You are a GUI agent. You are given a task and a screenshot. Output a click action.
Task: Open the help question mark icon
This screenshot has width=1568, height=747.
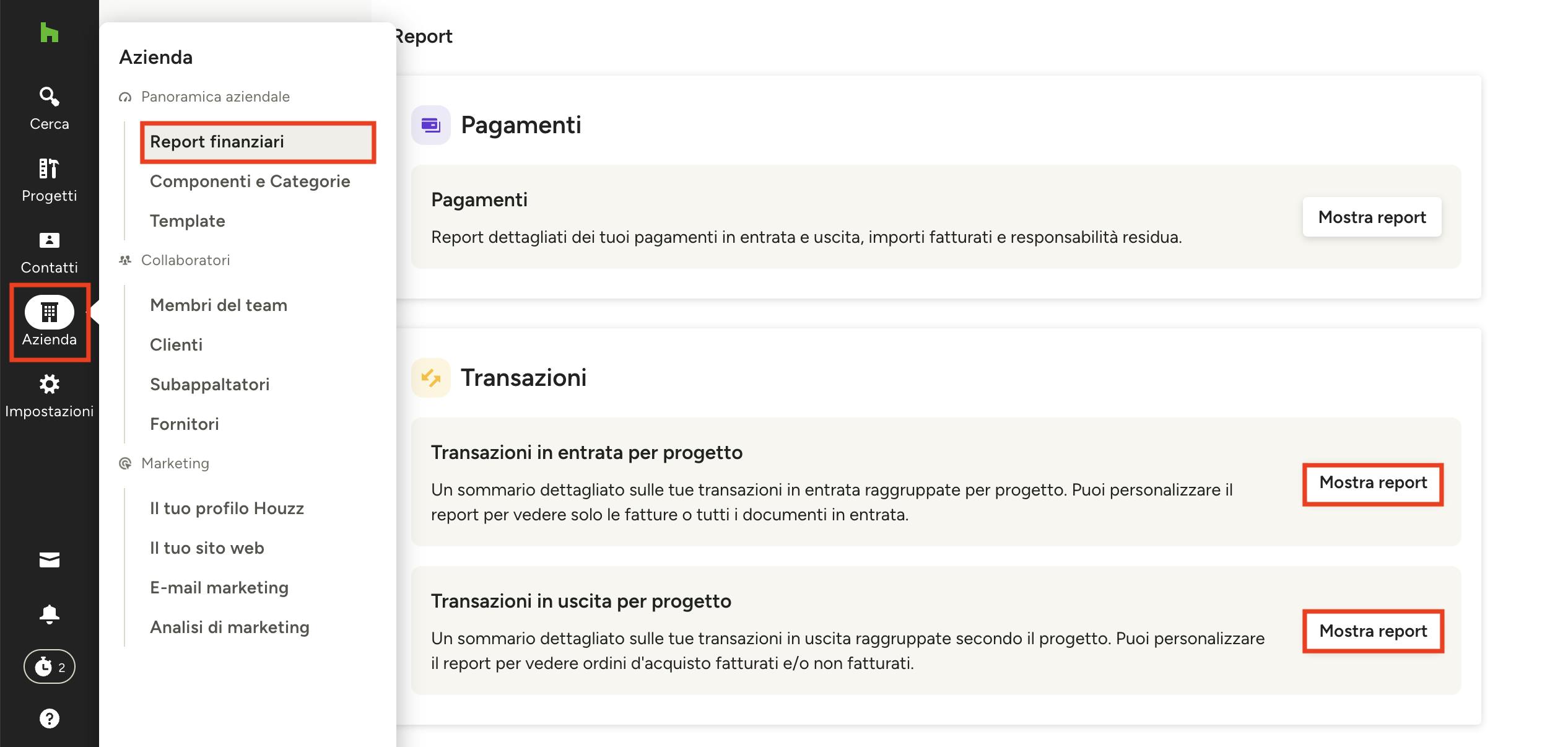[x=49, y=719]
